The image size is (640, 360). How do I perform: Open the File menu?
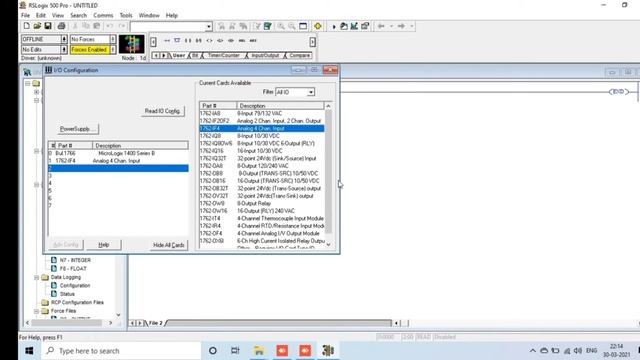coord(25,15)
